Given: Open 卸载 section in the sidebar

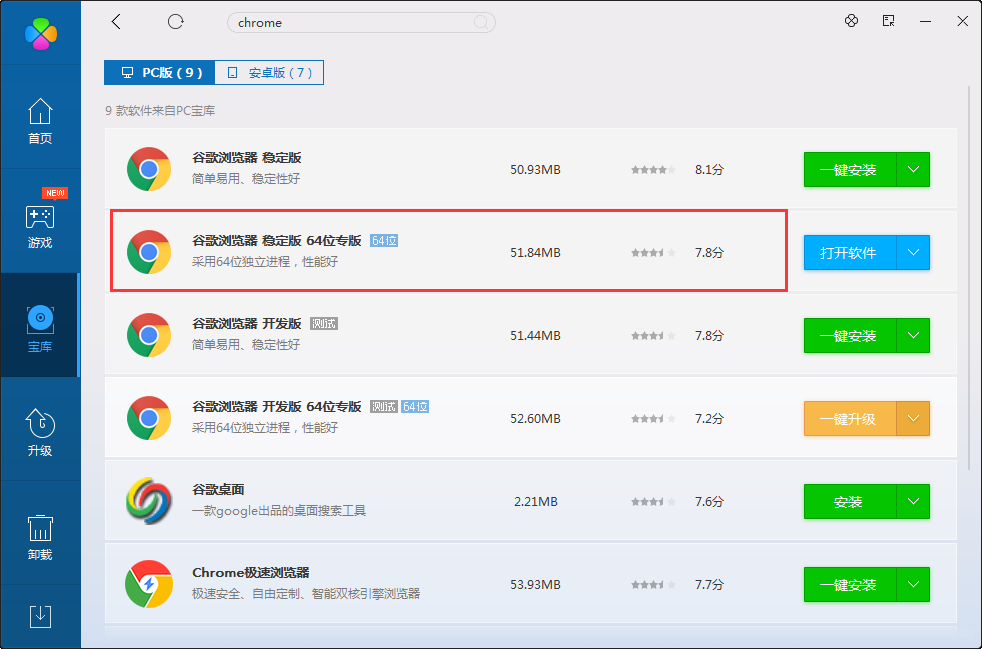Looking at the screenshot, I should pyautogui.click(x=40, y=533).
